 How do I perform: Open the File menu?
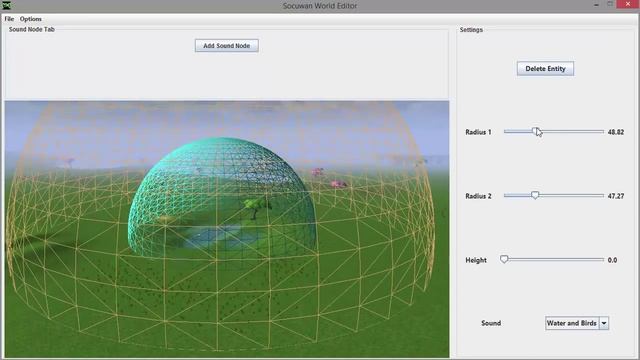pos(9,19)
